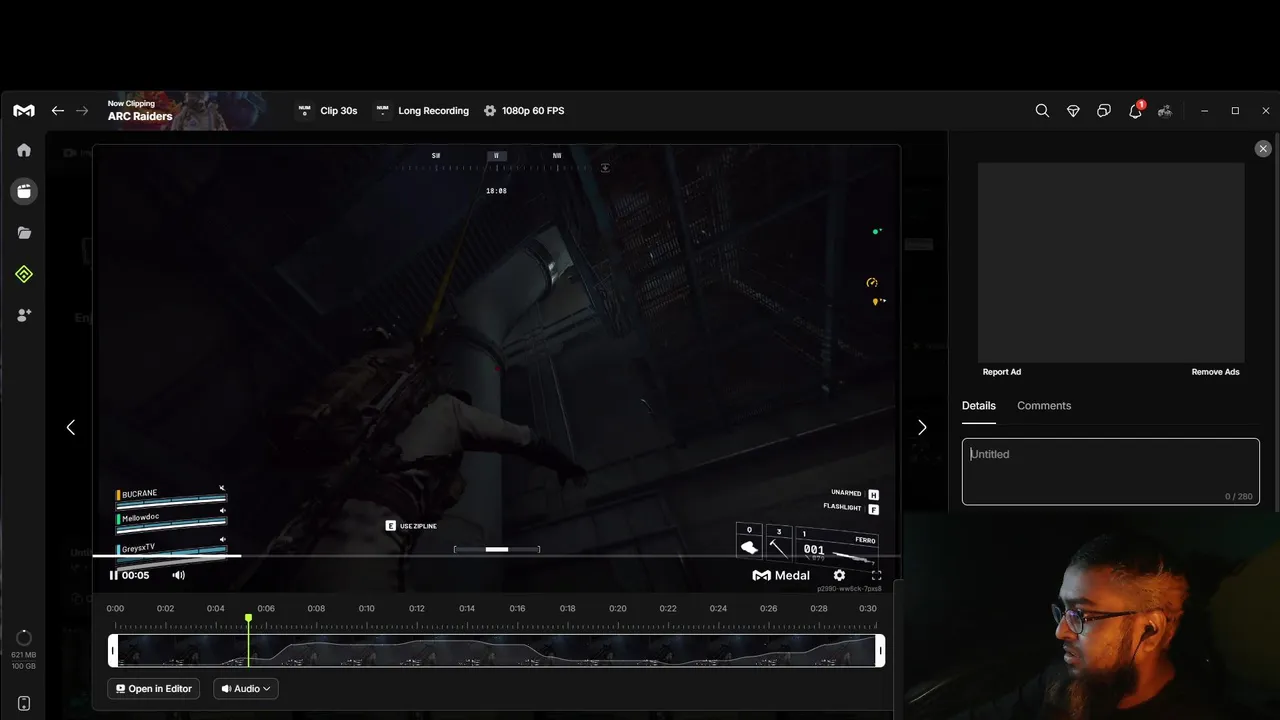1280x720 pixels.
Task: Go to the previous clip arrow
Action: [70, 427]
